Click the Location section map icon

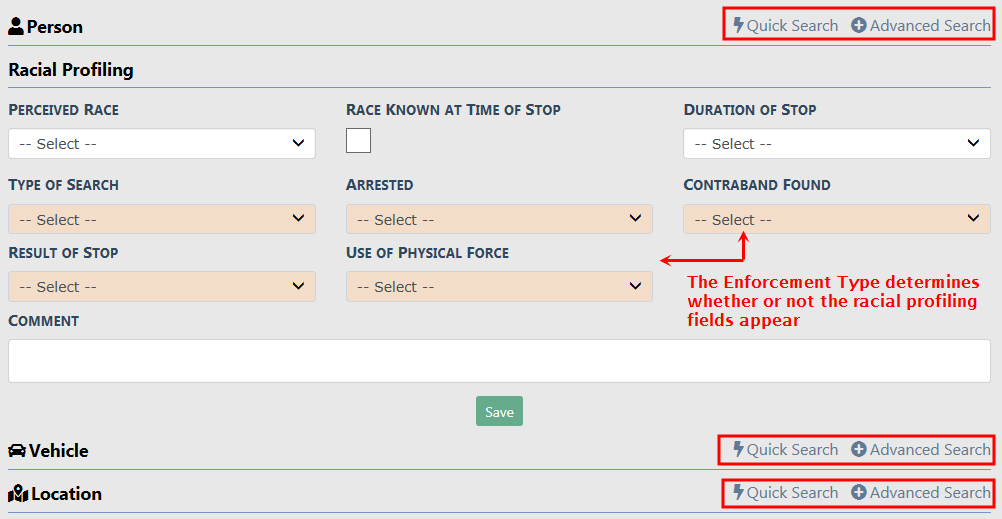[18, 494]
